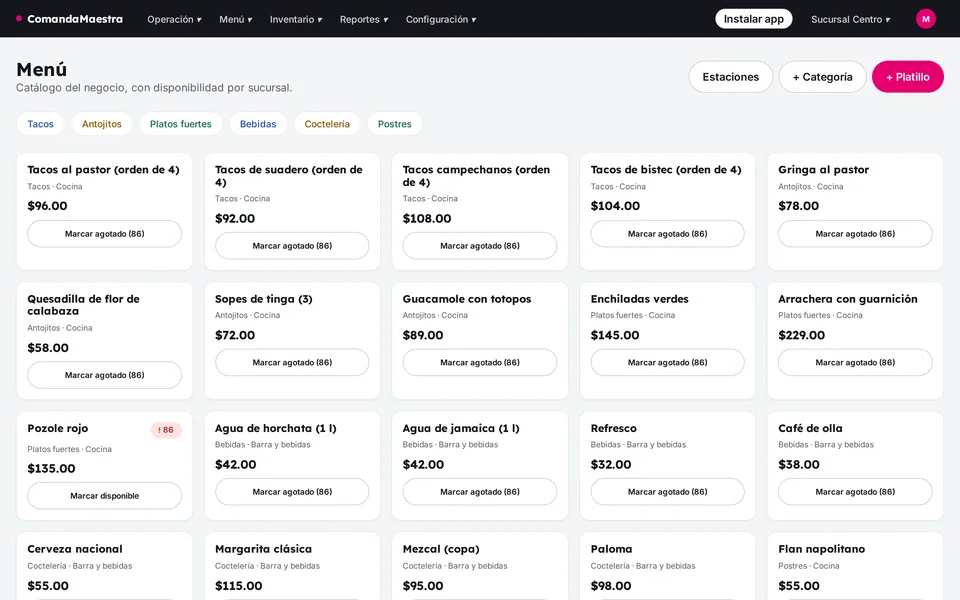Click the $145.00 price on Enchiladas verdes

(615, 335)
